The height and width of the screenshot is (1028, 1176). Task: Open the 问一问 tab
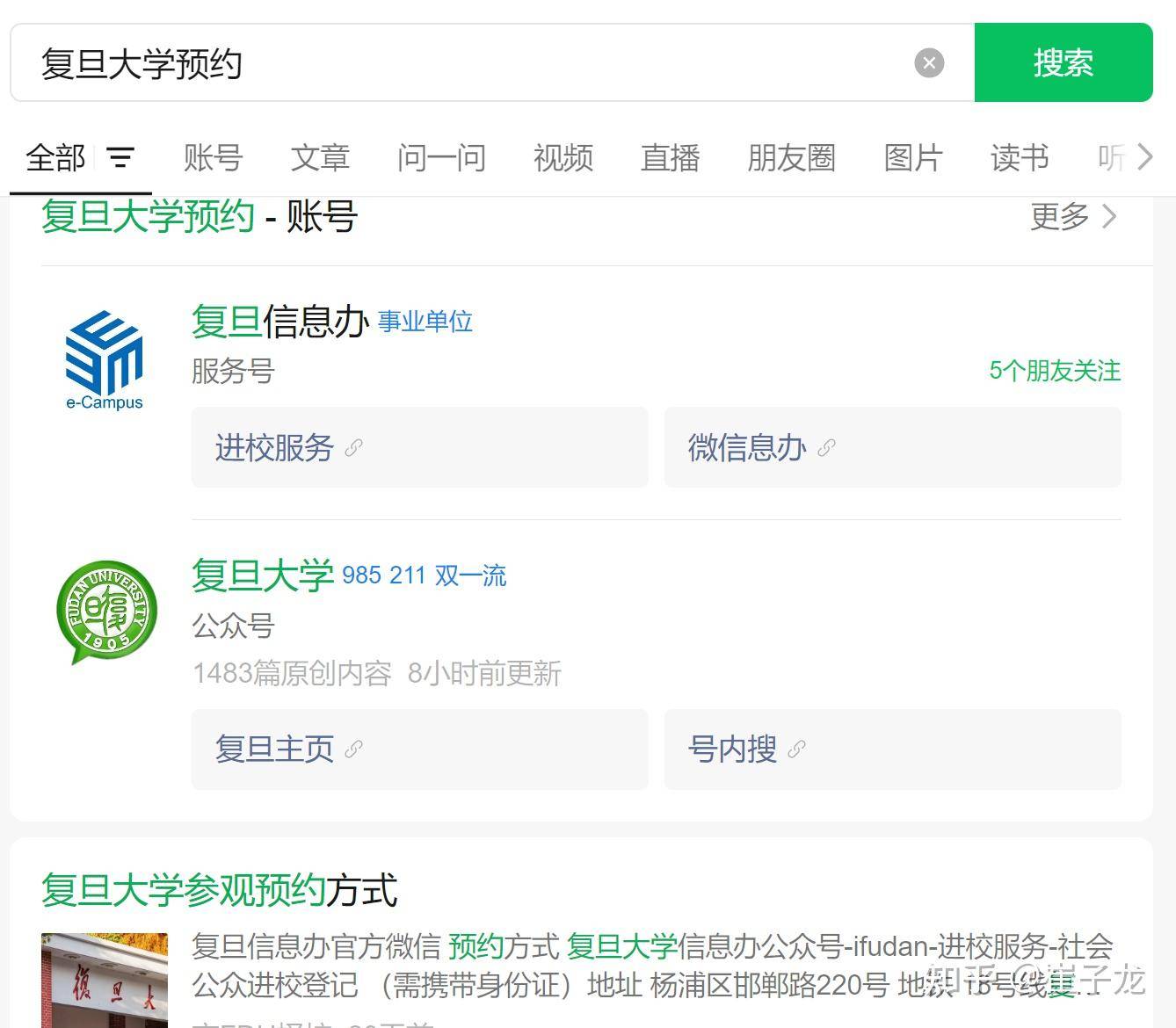(441, 158)
